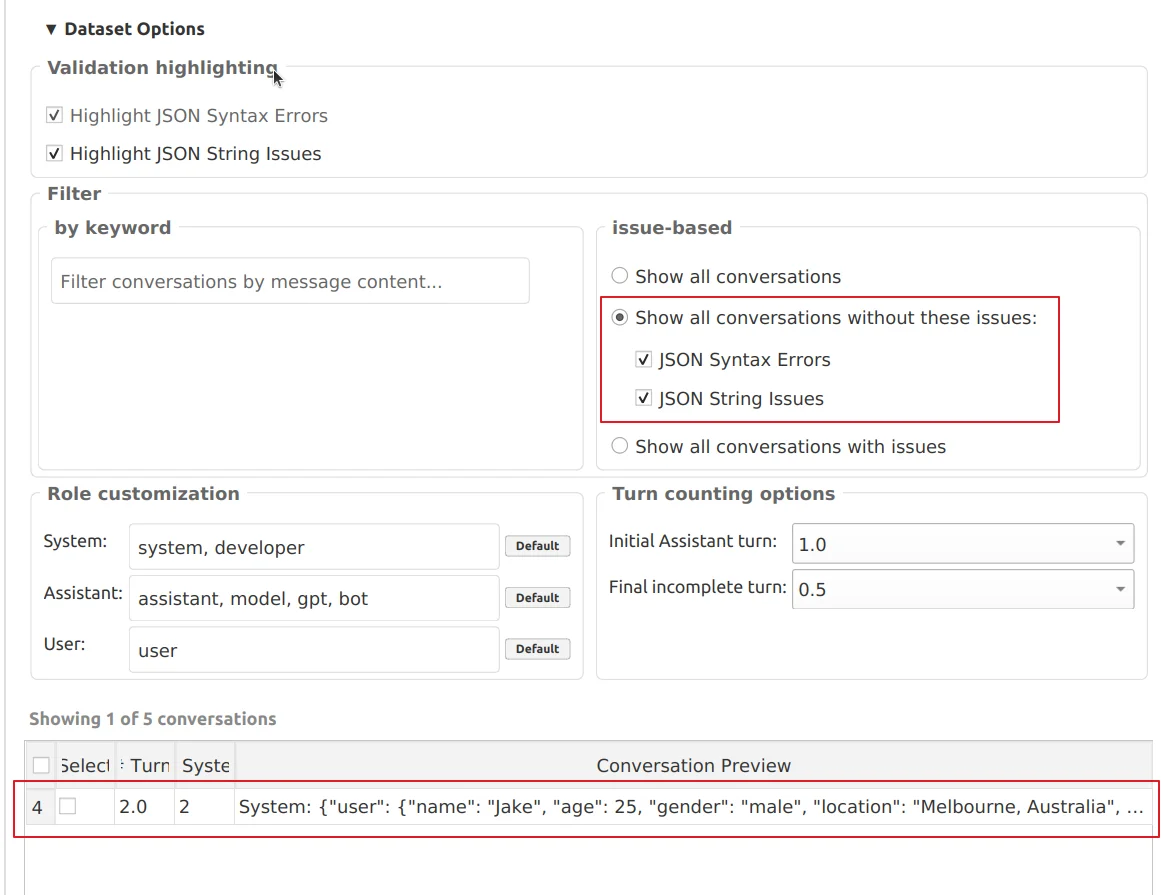This screenshot has width=1162, height=895.
Task: Reset System role with Default button
Action: (x=537, y=545)
